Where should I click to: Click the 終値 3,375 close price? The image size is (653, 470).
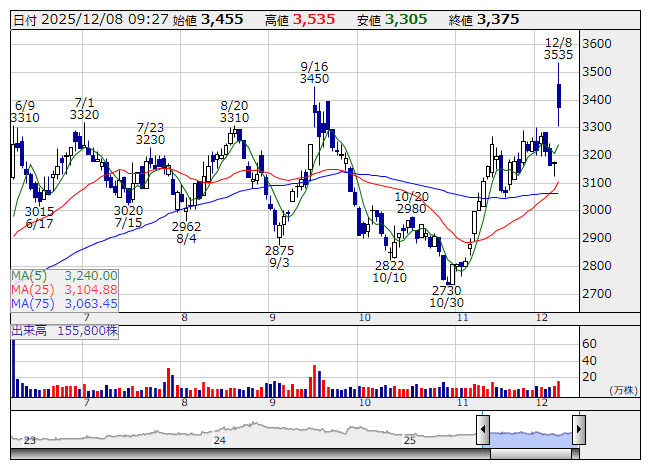point(484,20)
